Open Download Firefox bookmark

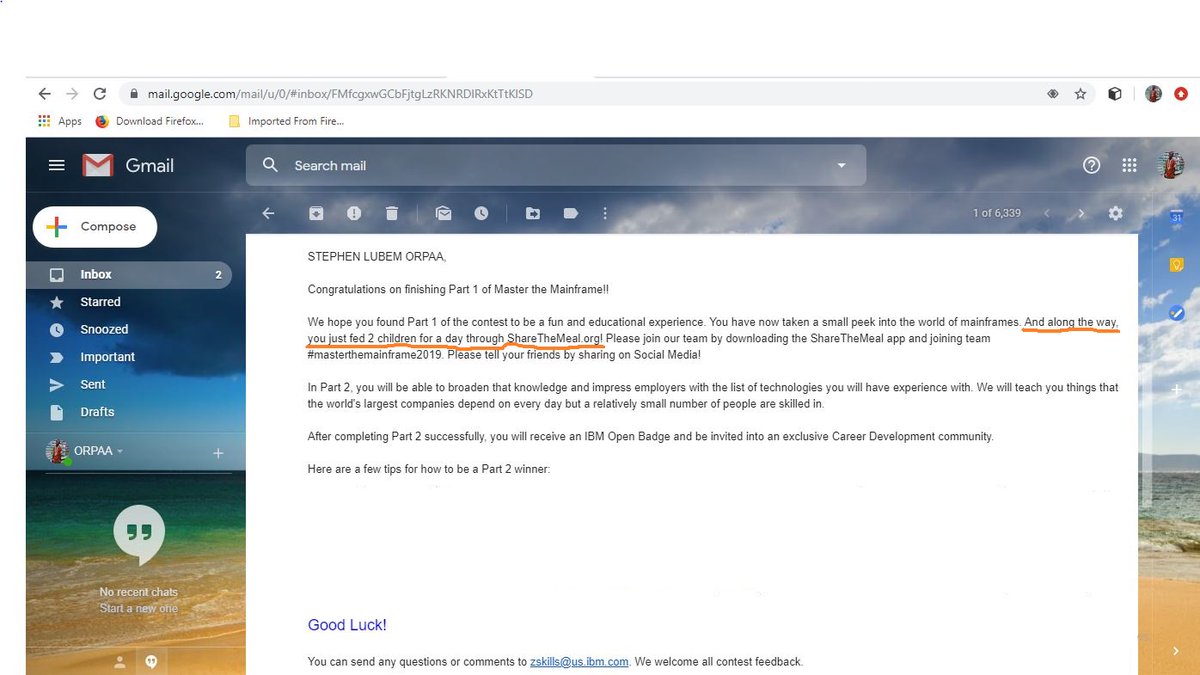(x=149, y=121)
